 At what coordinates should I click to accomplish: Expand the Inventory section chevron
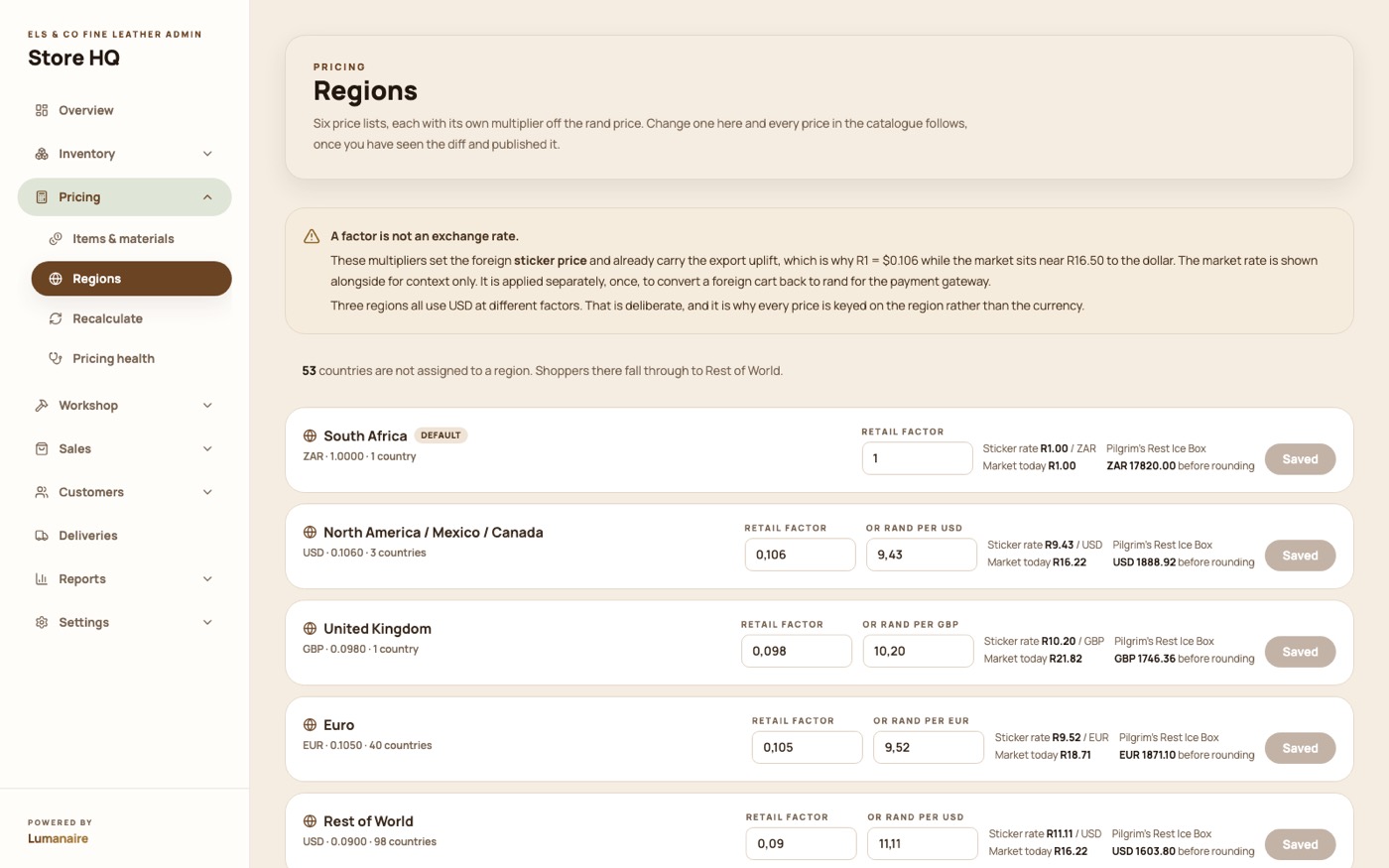pyautogui.click(x=207, y=154)
